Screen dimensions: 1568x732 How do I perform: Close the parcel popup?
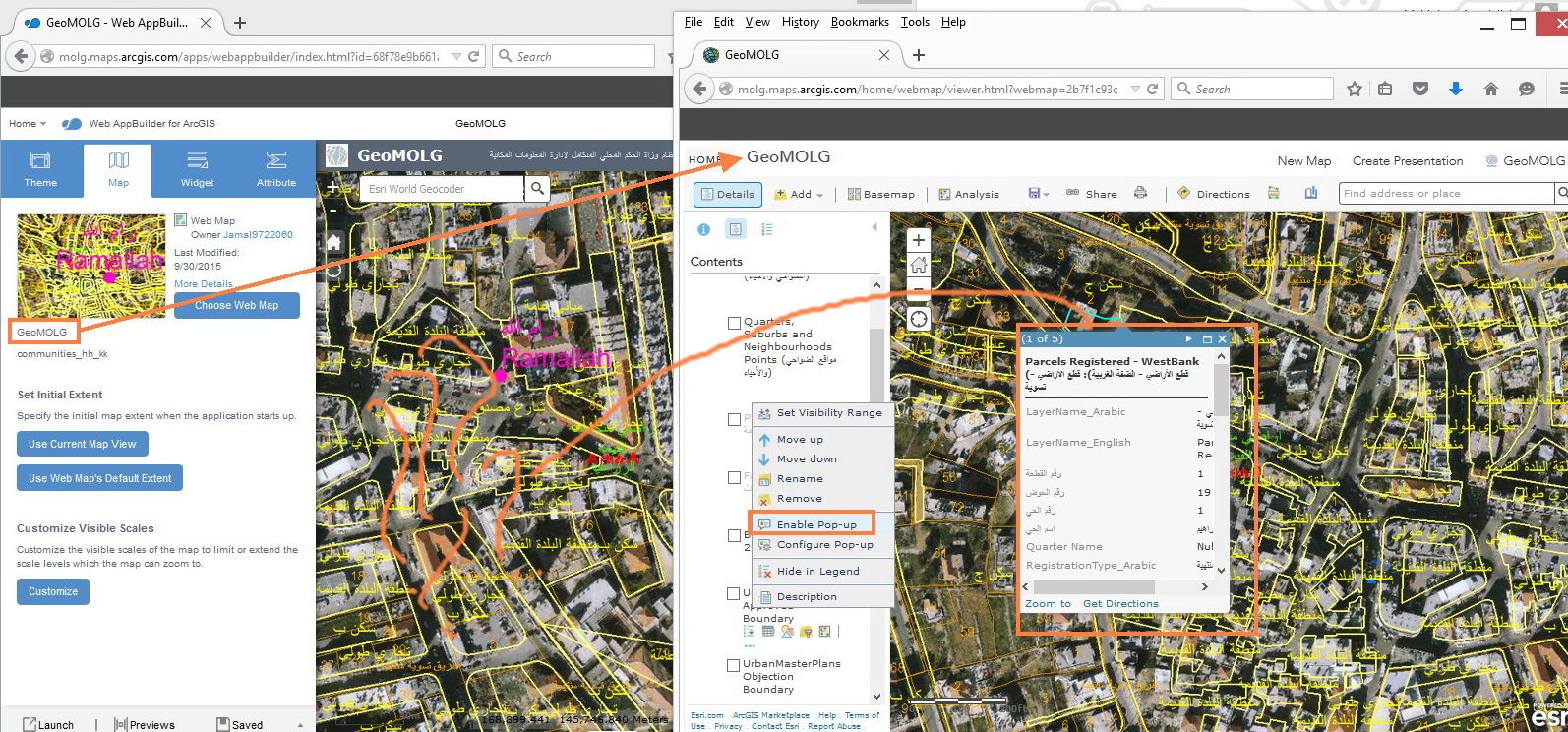point(1222,338)
